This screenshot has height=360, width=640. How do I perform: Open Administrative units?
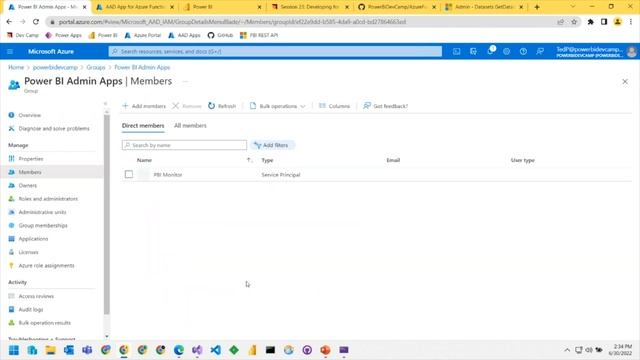(x=42, y=212)
